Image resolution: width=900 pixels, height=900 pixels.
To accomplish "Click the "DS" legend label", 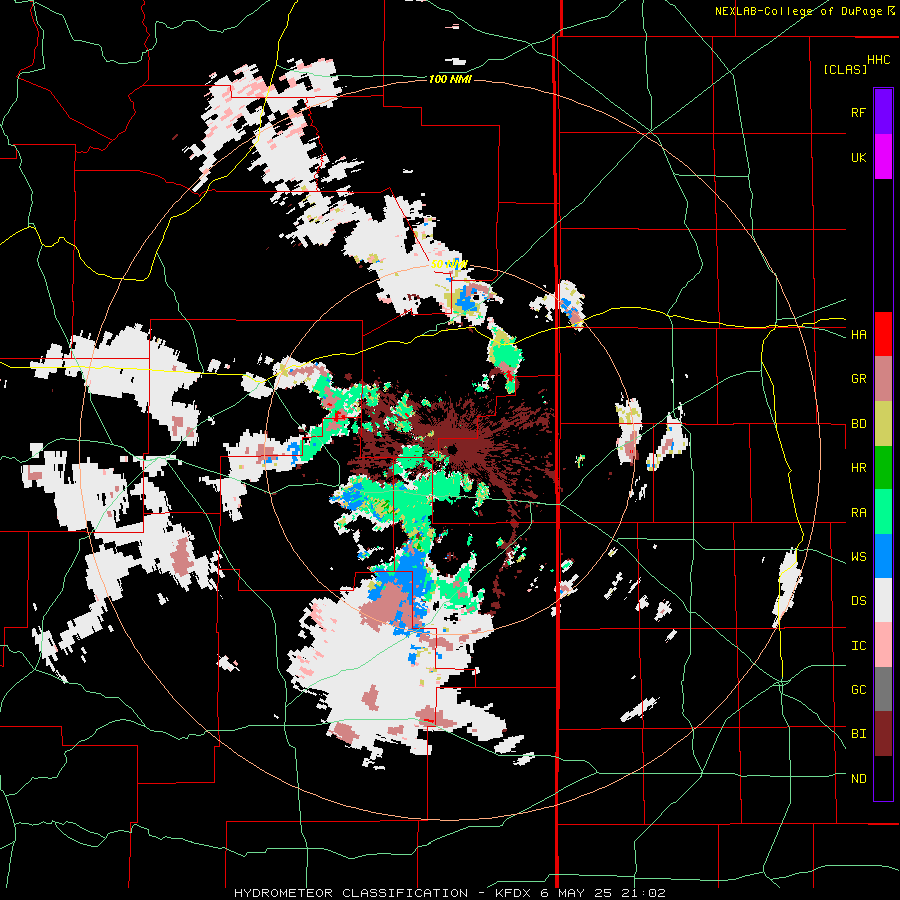I will [858, 601].
